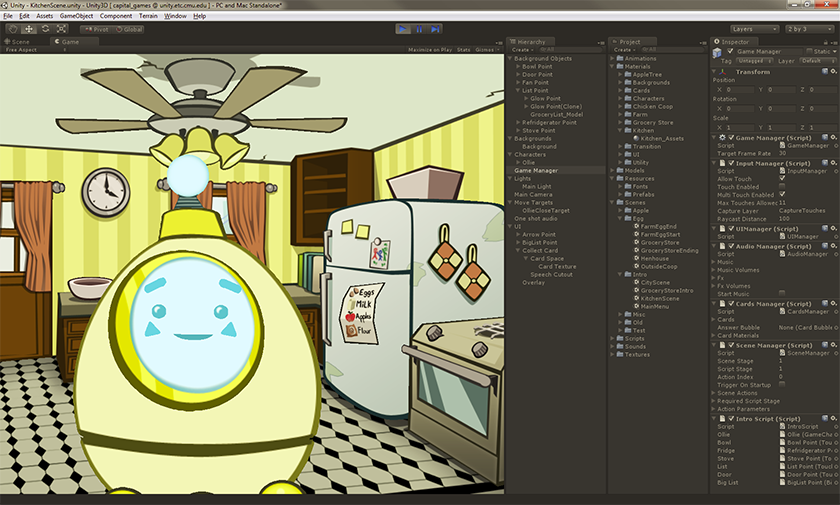Select Main Camera in Hierarchy
The width and height of the screenshot is (840, 505).
tap(533, 194)
